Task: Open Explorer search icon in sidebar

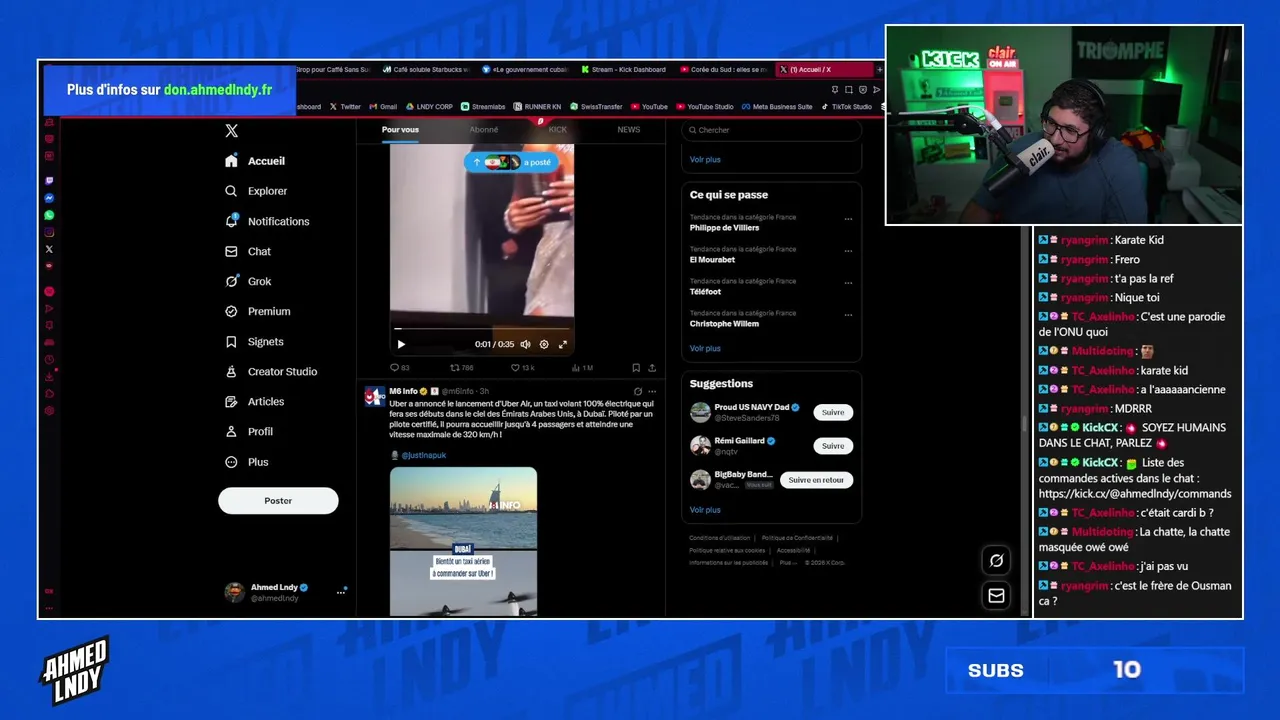Action: (231, 191)
